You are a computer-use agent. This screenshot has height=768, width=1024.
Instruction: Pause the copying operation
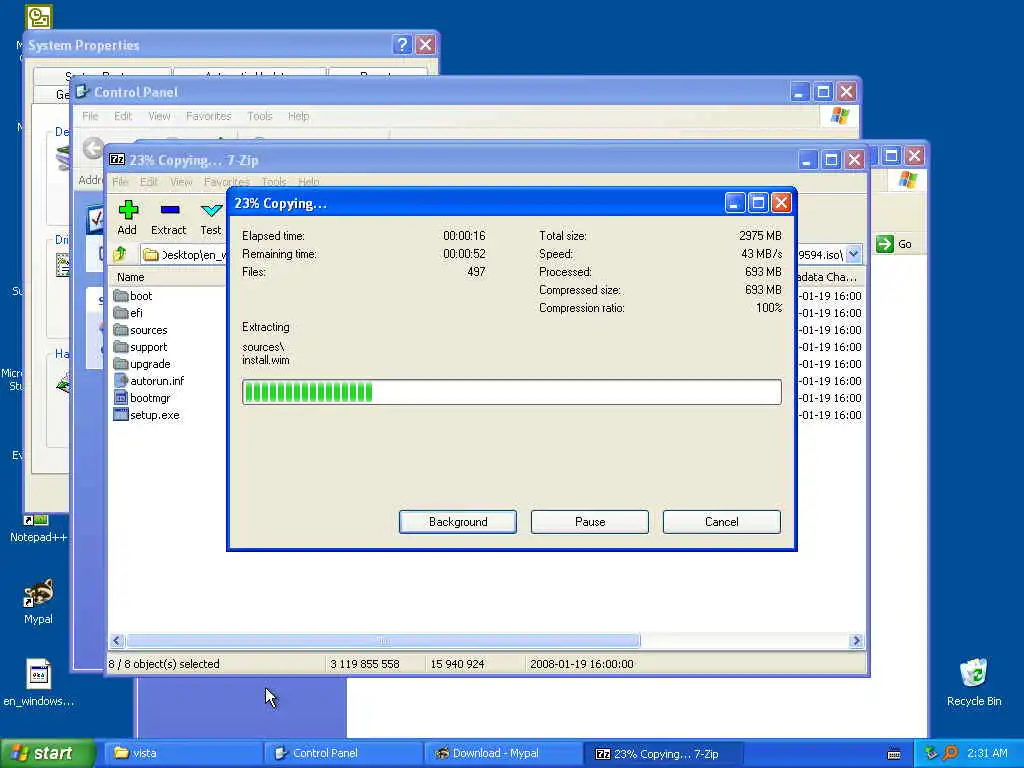[x=590, y=522]
